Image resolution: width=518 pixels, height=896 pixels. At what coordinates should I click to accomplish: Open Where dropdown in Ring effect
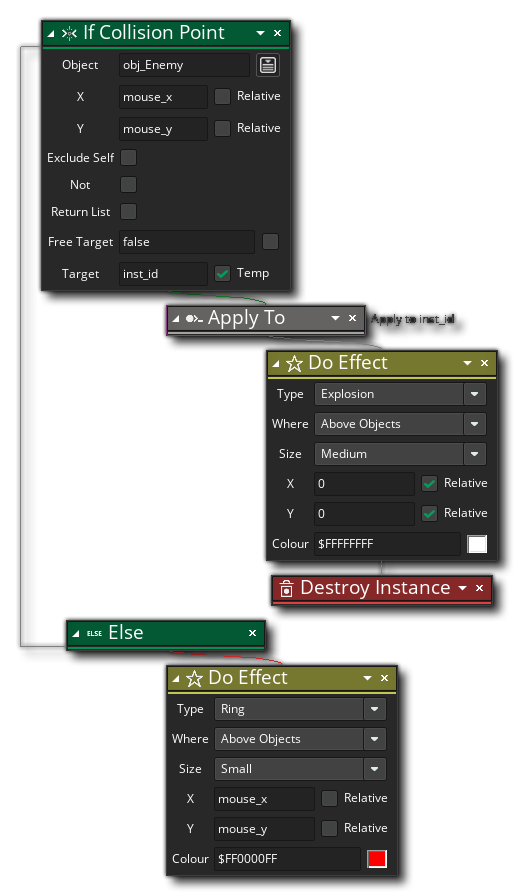[374, 739]
